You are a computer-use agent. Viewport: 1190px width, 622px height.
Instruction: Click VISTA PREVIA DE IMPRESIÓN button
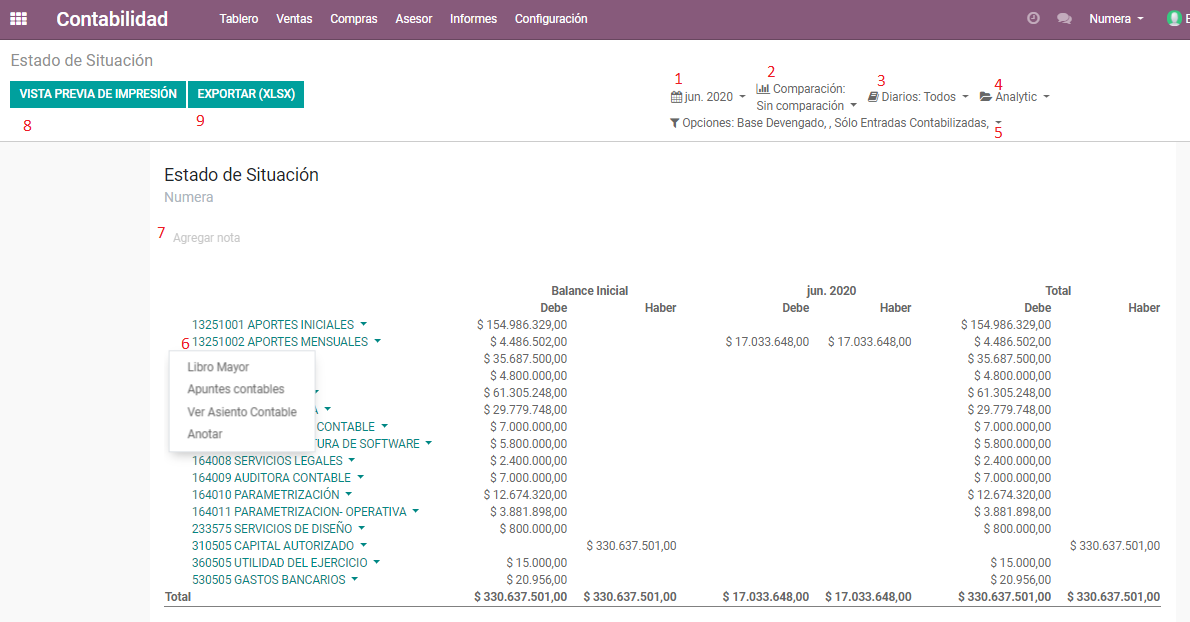98,94
